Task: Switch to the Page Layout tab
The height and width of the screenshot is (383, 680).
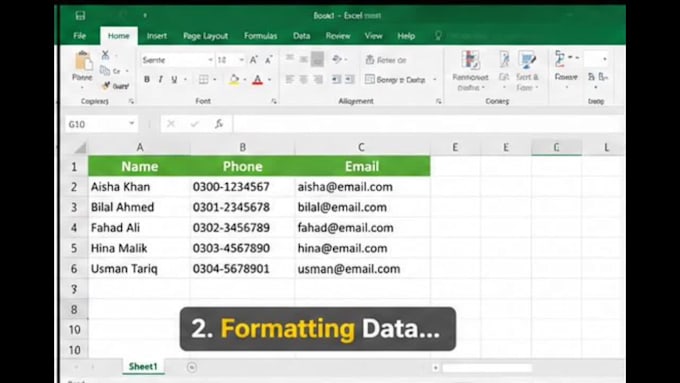Action: pos(205,36)
